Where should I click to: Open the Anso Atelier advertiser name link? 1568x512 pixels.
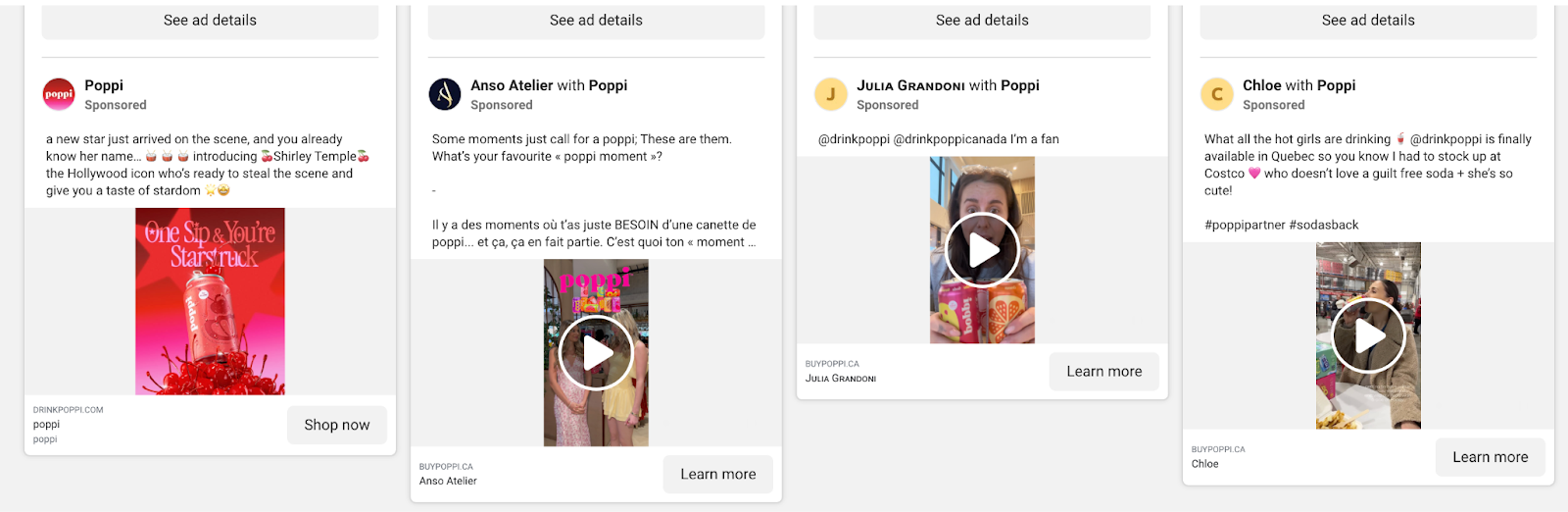click(510, 85)
